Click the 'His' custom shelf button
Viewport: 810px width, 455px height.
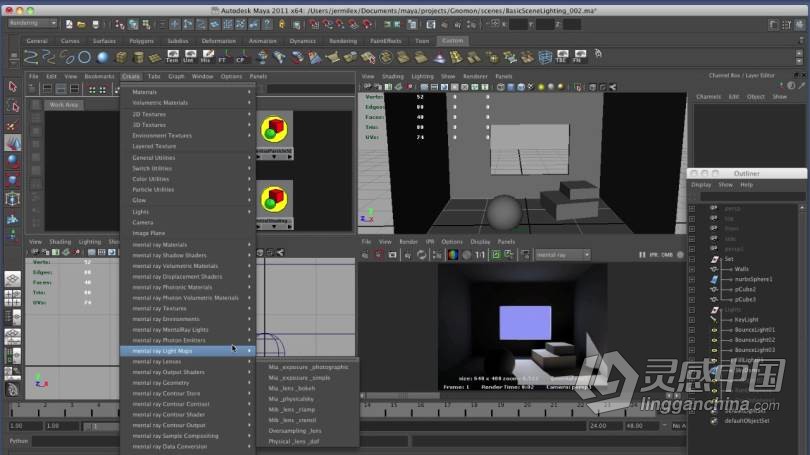click(x=208, y=57)
